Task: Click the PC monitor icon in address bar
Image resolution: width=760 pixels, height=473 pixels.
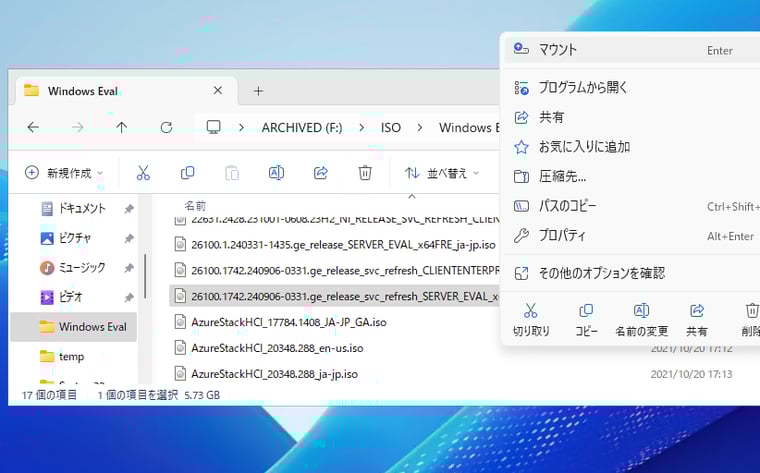Action: pyautogui.click(x=213, y=127)
